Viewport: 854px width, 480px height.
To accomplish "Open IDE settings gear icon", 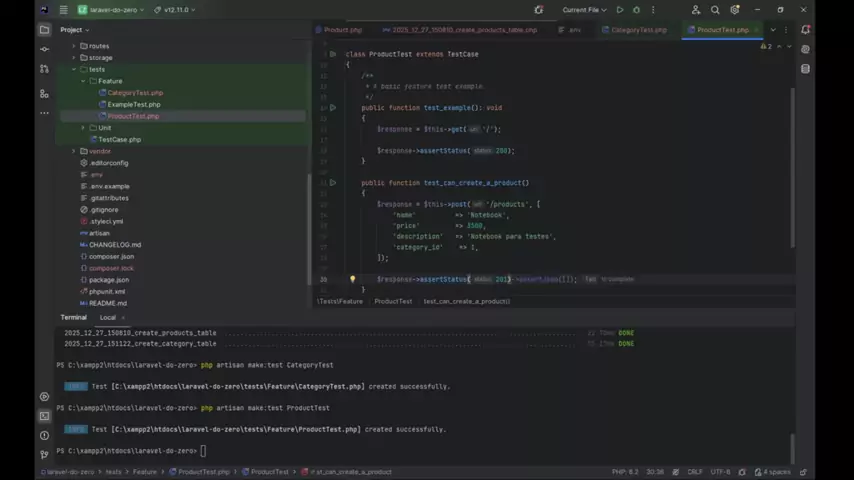I will 737,10.
